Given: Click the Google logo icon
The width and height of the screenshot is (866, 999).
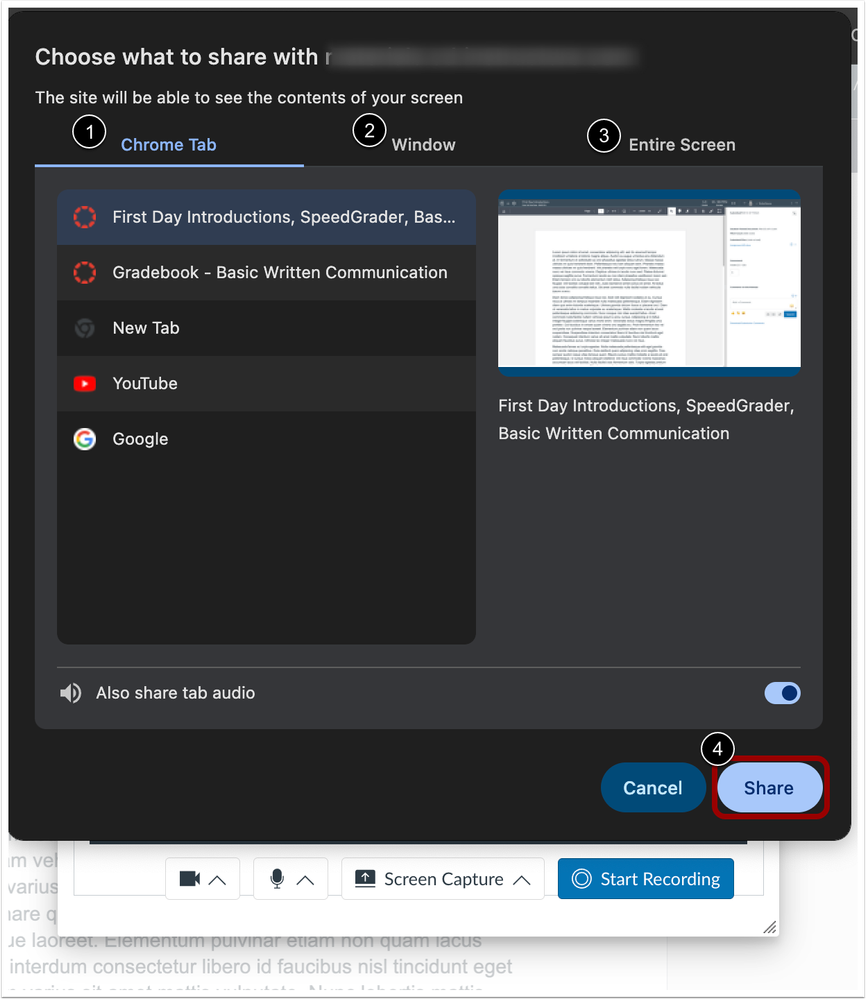Looking at the screenshot, I should coord(85,439).
